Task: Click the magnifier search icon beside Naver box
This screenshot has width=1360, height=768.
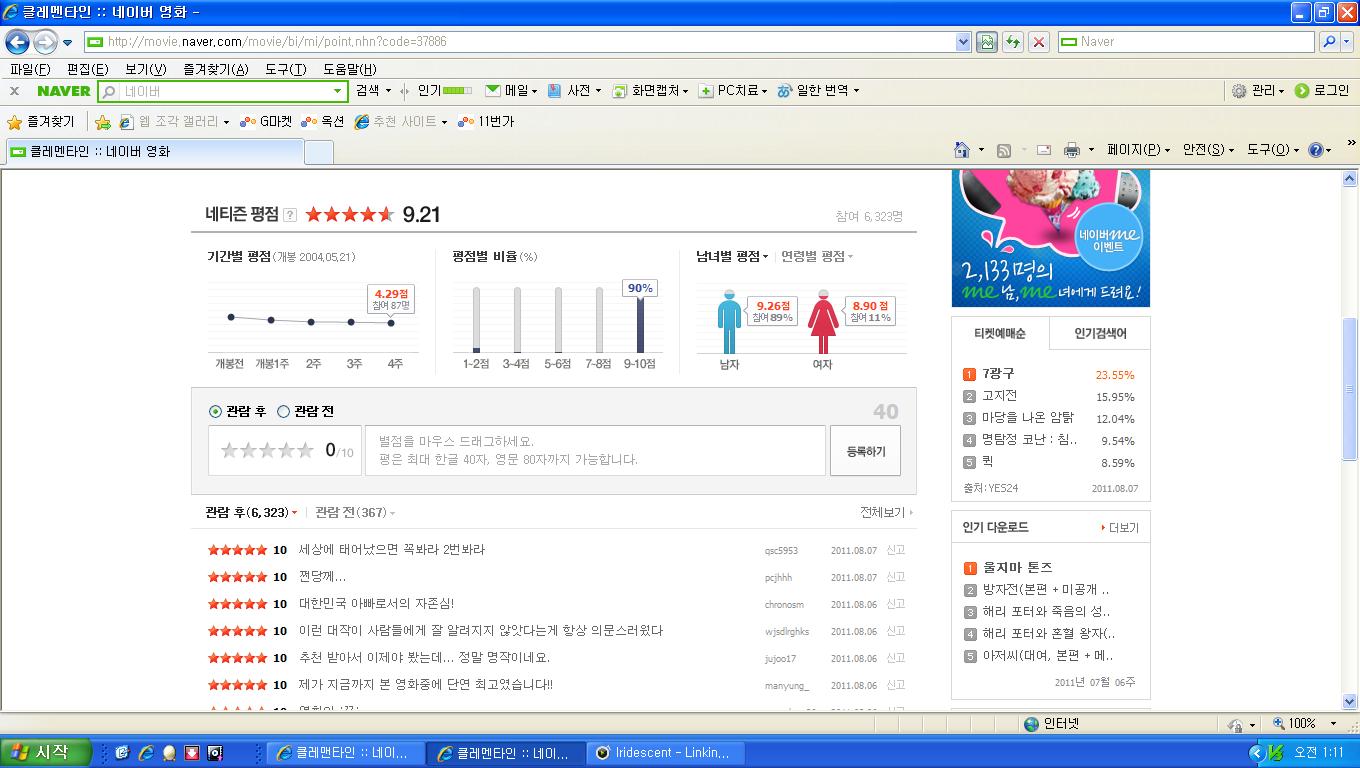Action: [1327, 42]
